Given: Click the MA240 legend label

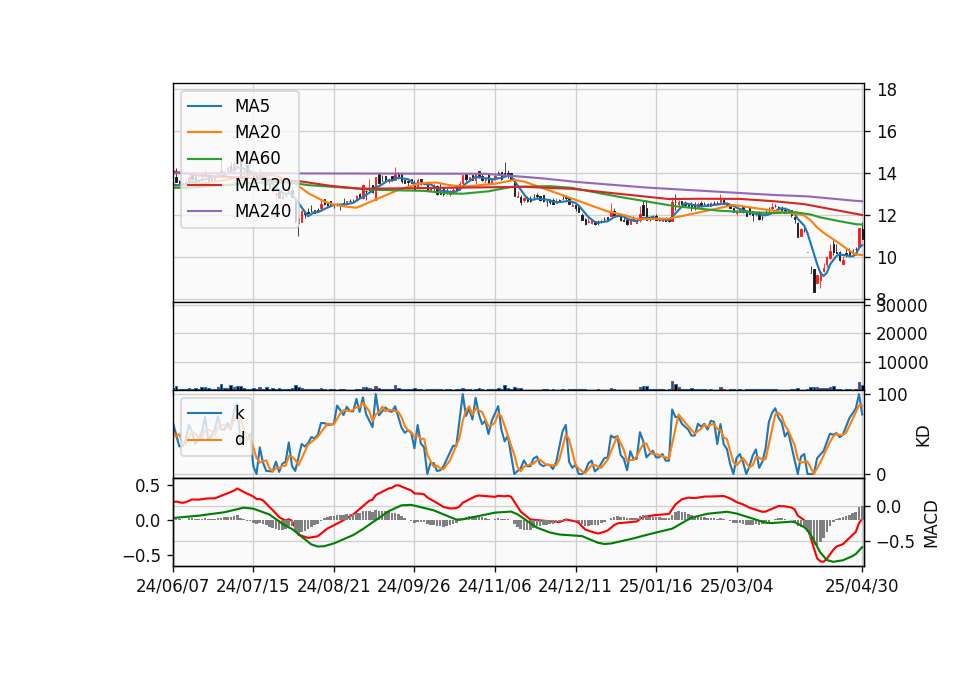Looking at the screenshot, I should 263,211.
